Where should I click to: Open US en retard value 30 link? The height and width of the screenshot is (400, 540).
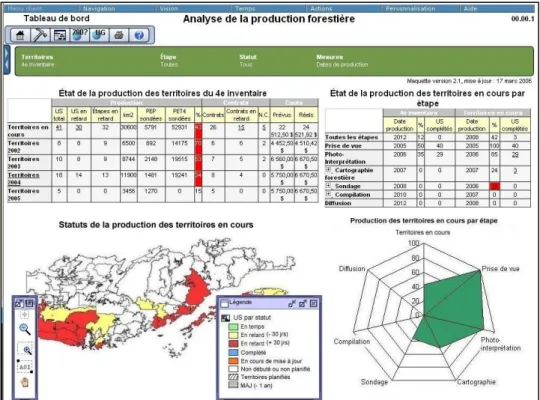click(79, 127)
